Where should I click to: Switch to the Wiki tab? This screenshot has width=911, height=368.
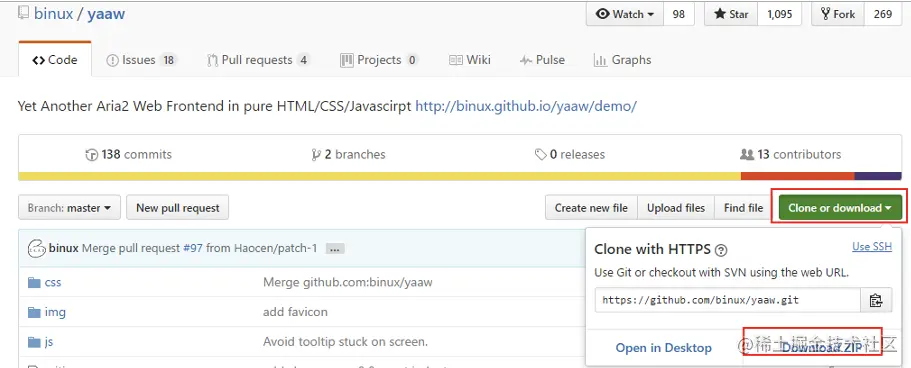tap(470, 60)
